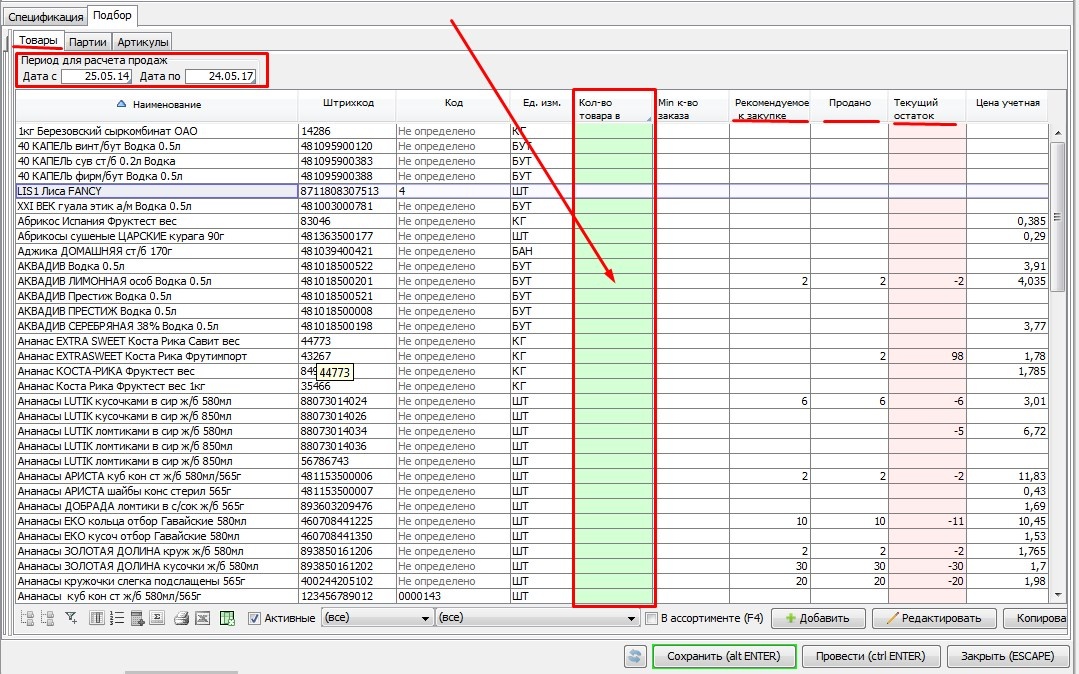Click the calculator icon in table toolbar
Screen dimensions: 1079x674
[x=137, y=618]
